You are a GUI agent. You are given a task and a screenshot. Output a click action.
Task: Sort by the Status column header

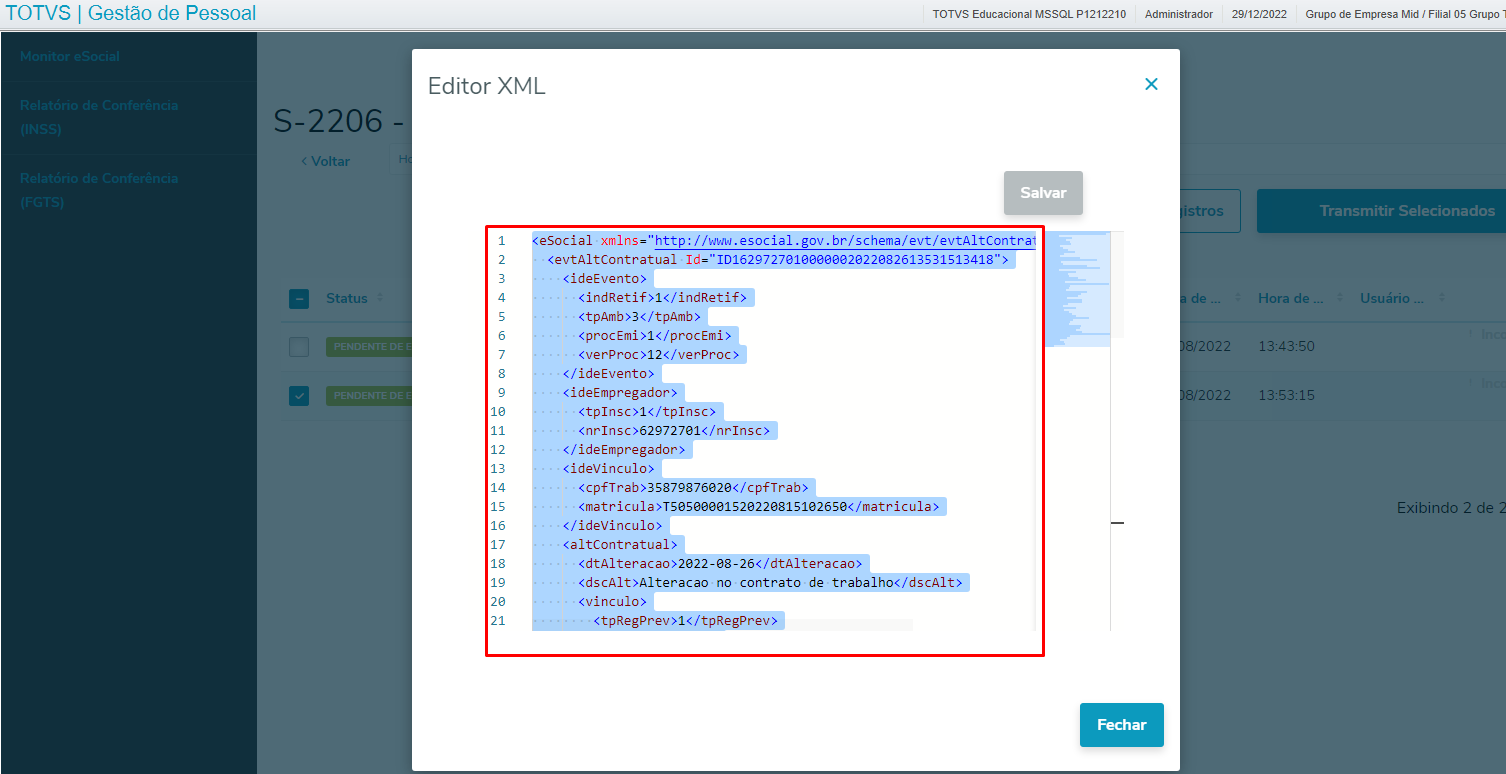(x=347, y=298)
